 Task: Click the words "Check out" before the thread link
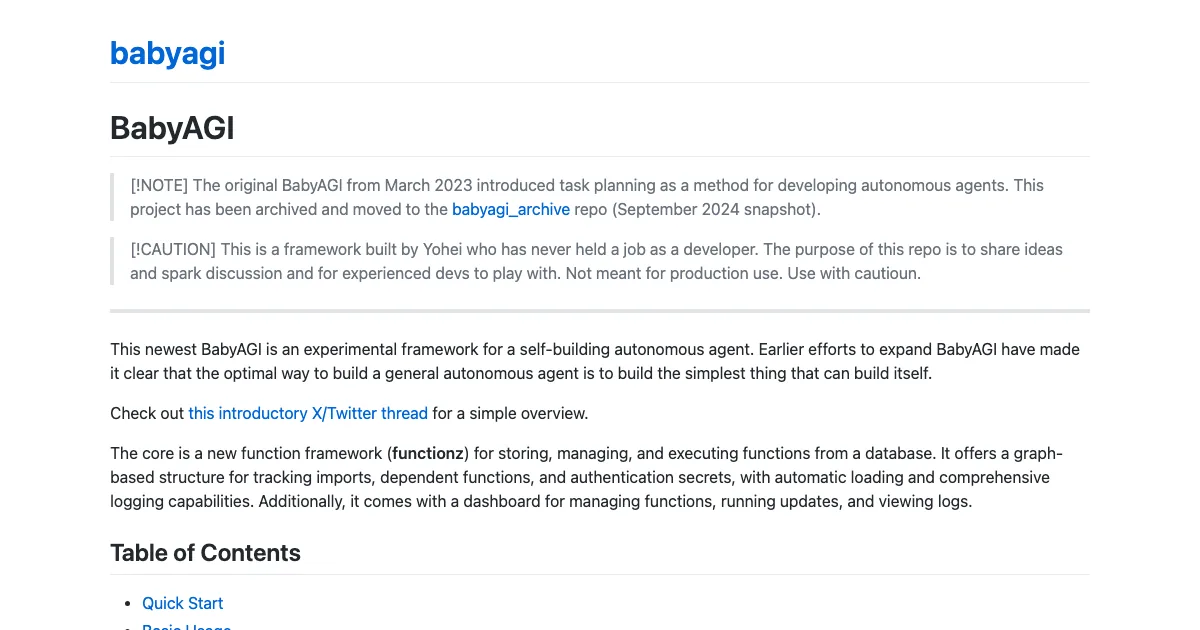[147, 413]
